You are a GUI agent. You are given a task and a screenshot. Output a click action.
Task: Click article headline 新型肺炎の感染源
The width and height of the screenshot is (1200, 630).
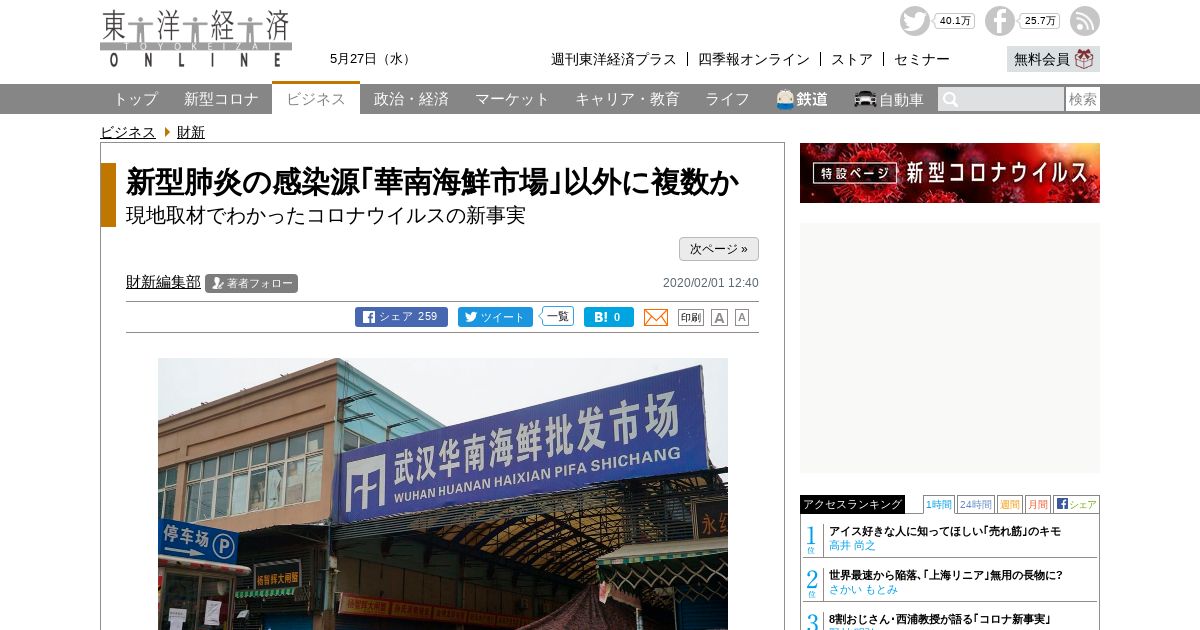click(432, 182)
